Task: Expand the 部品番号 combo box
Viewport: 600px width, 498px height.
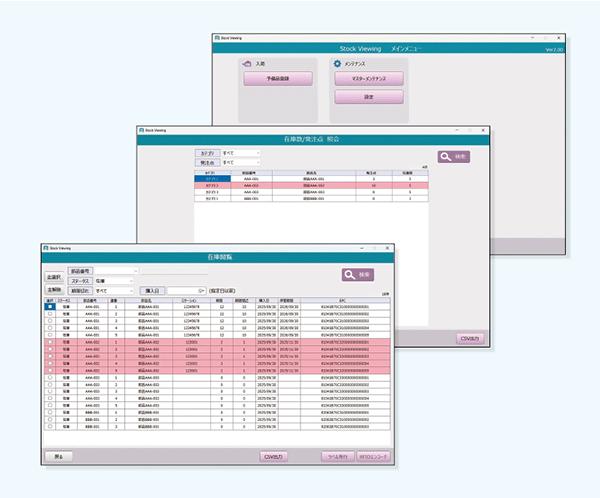Action: coord(134,270)
